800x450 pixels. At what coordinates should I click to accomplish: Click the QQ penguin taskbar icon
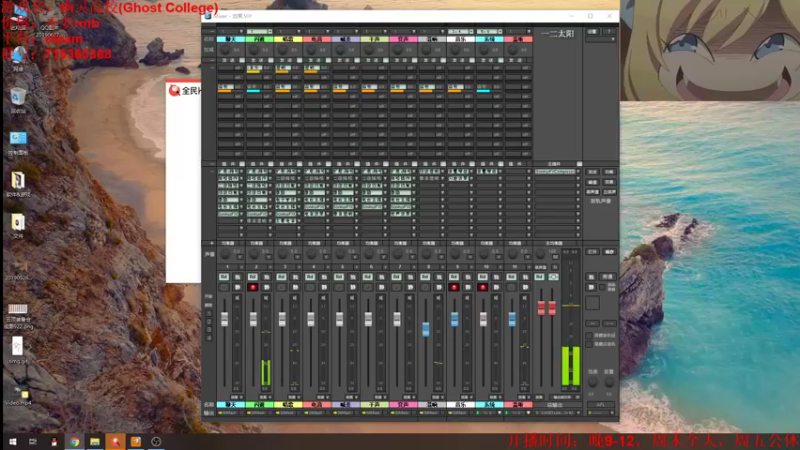[54, 441]
